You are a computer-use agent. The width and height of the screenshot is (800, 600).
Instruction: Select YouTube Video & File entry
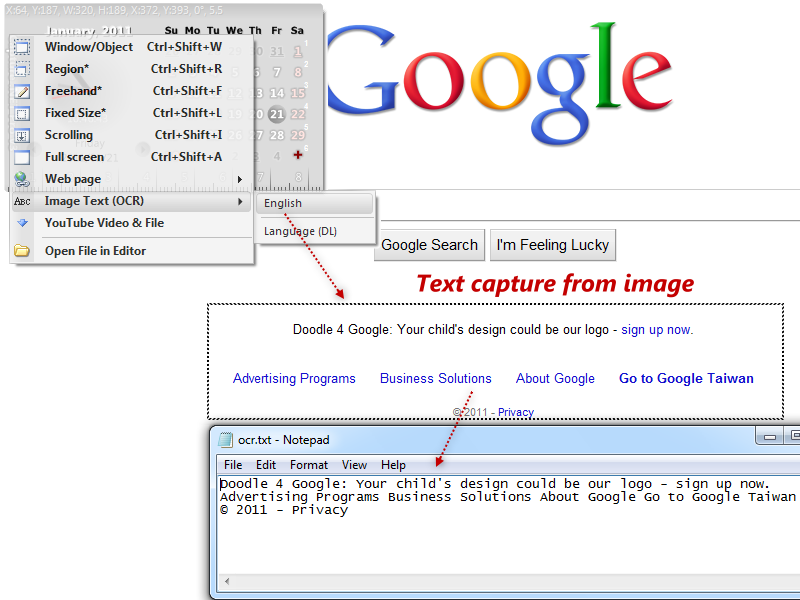(x=132, y=223)
